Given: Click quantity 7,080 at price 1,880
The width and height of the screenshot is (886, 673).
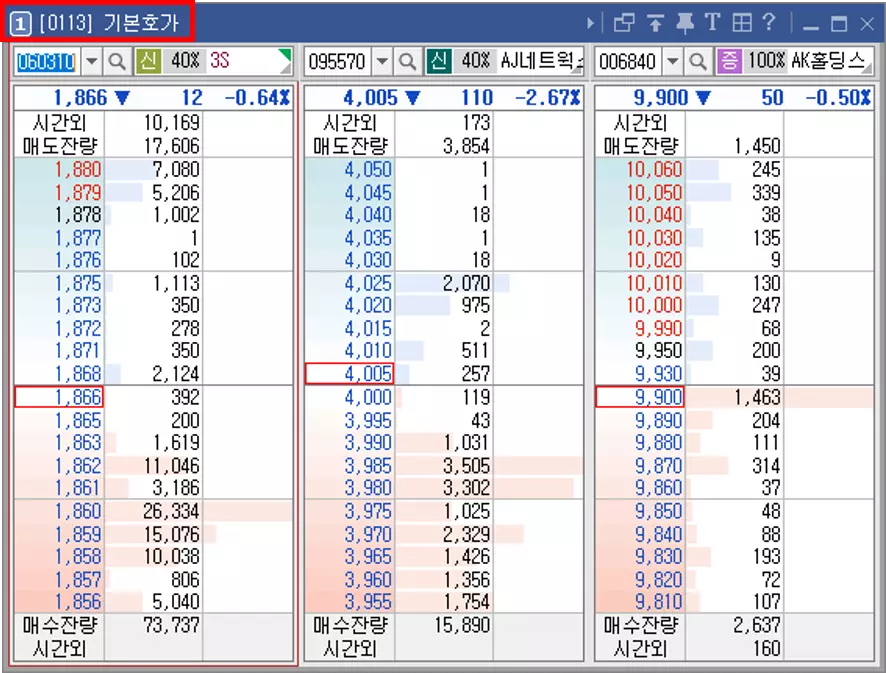Looking at the screenshot, I should point(176,170).
